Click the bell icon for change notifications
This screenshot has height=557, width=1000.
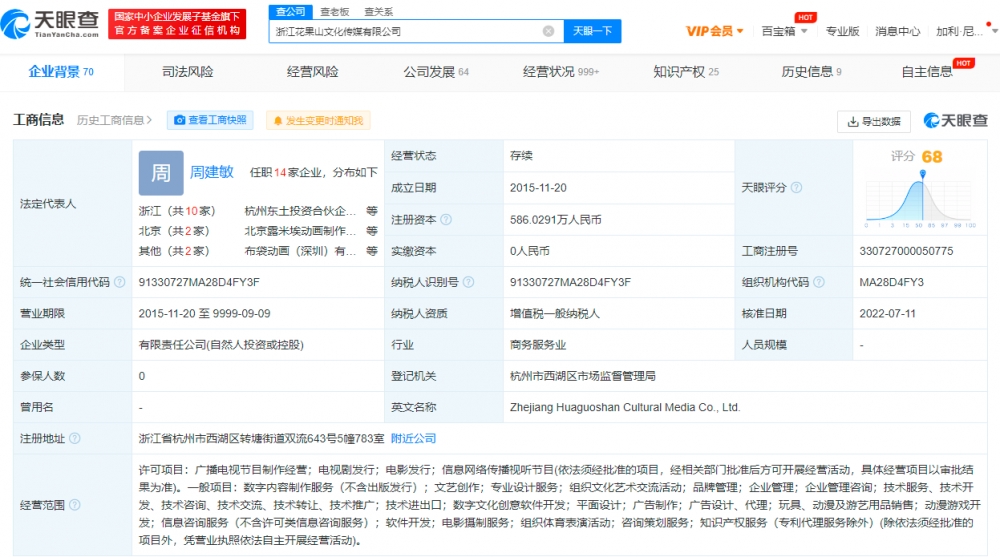click(277, 121)
